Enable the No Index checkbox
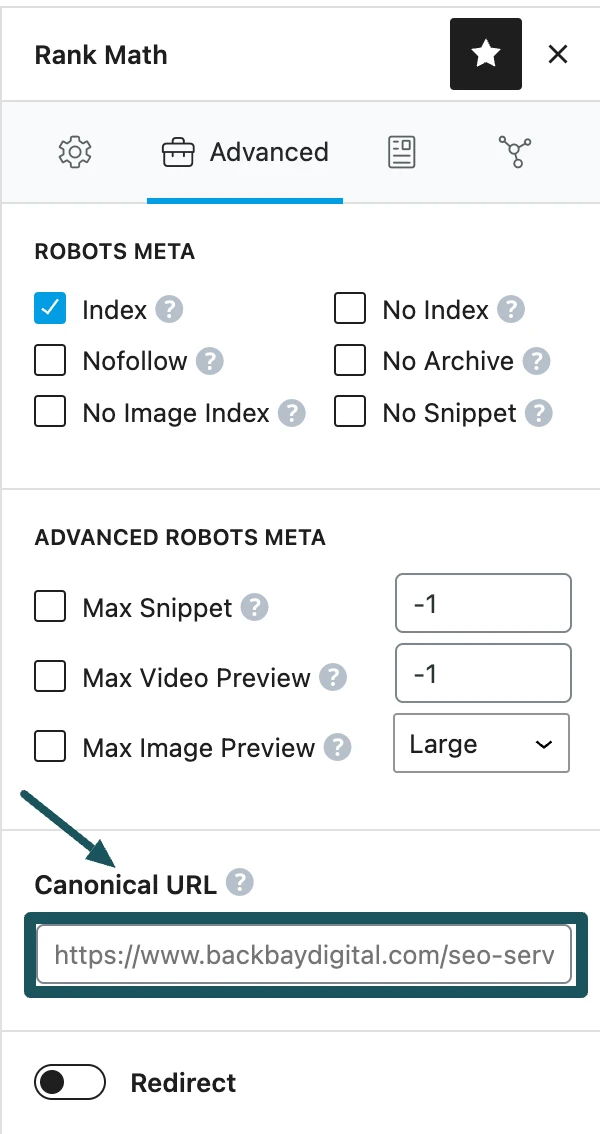 point(350,310)
